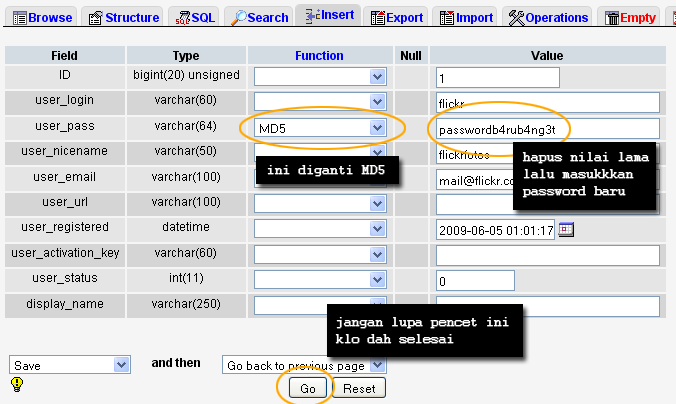Viewport: 676px width, 404px height.
Task: Open Function dropdown for user_url
Action: tap(320, 204)
